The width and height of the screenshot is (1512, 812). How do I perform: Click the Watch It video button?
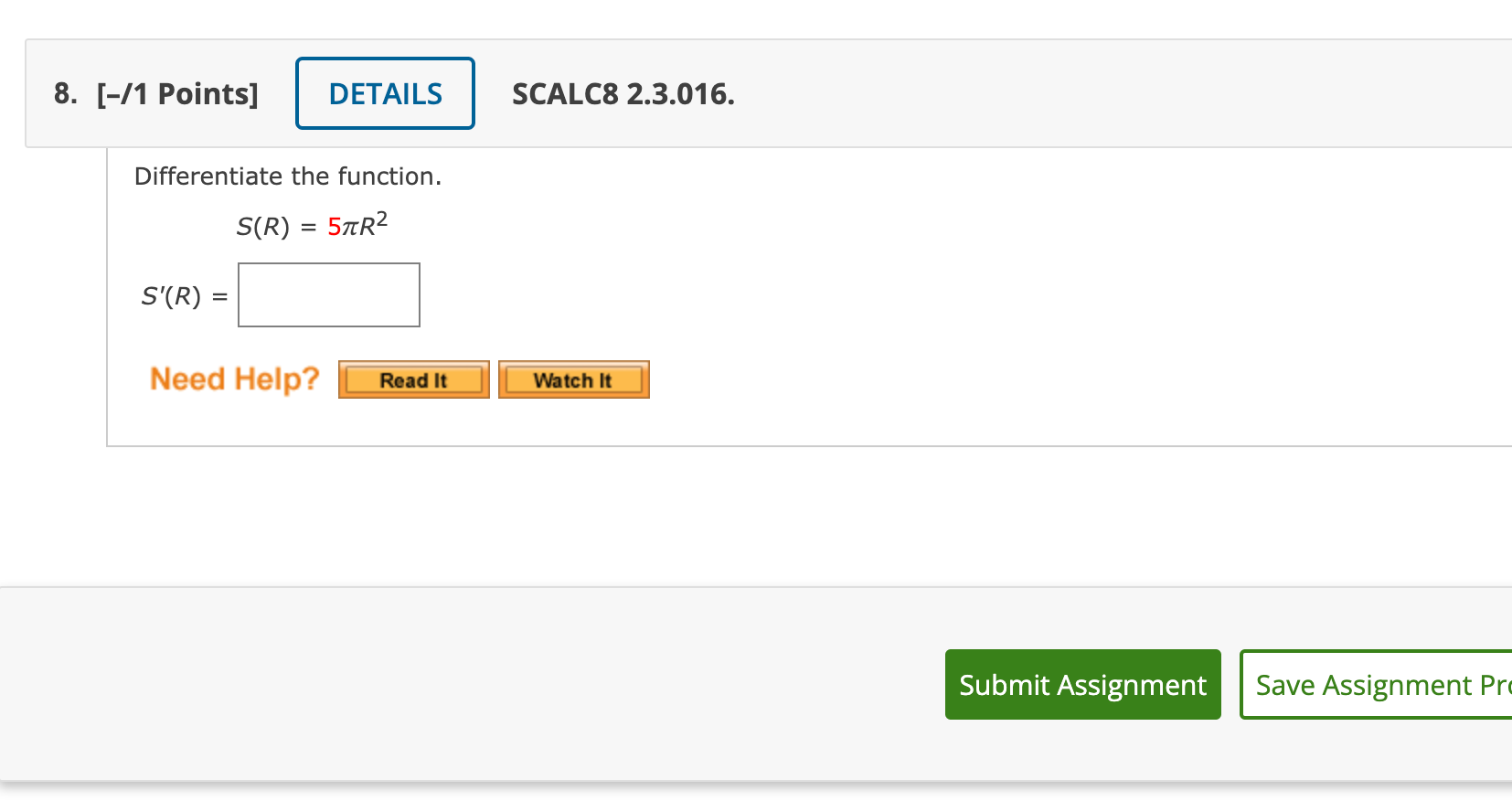coord(573,379)
